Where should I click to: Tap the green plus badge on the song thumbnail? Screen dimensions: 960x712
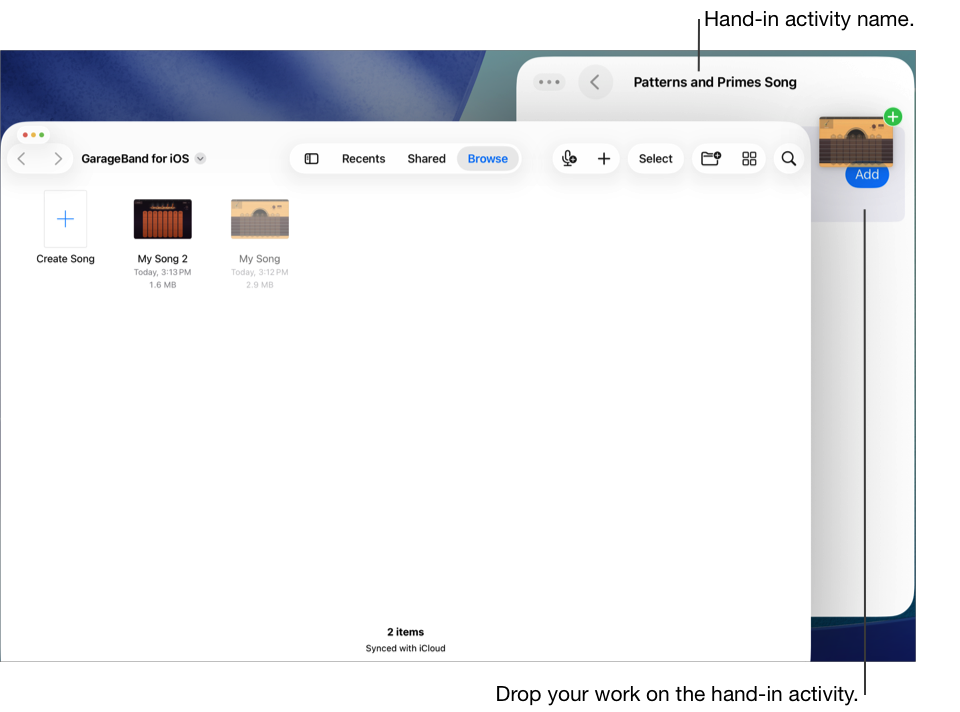coord(893,117)
